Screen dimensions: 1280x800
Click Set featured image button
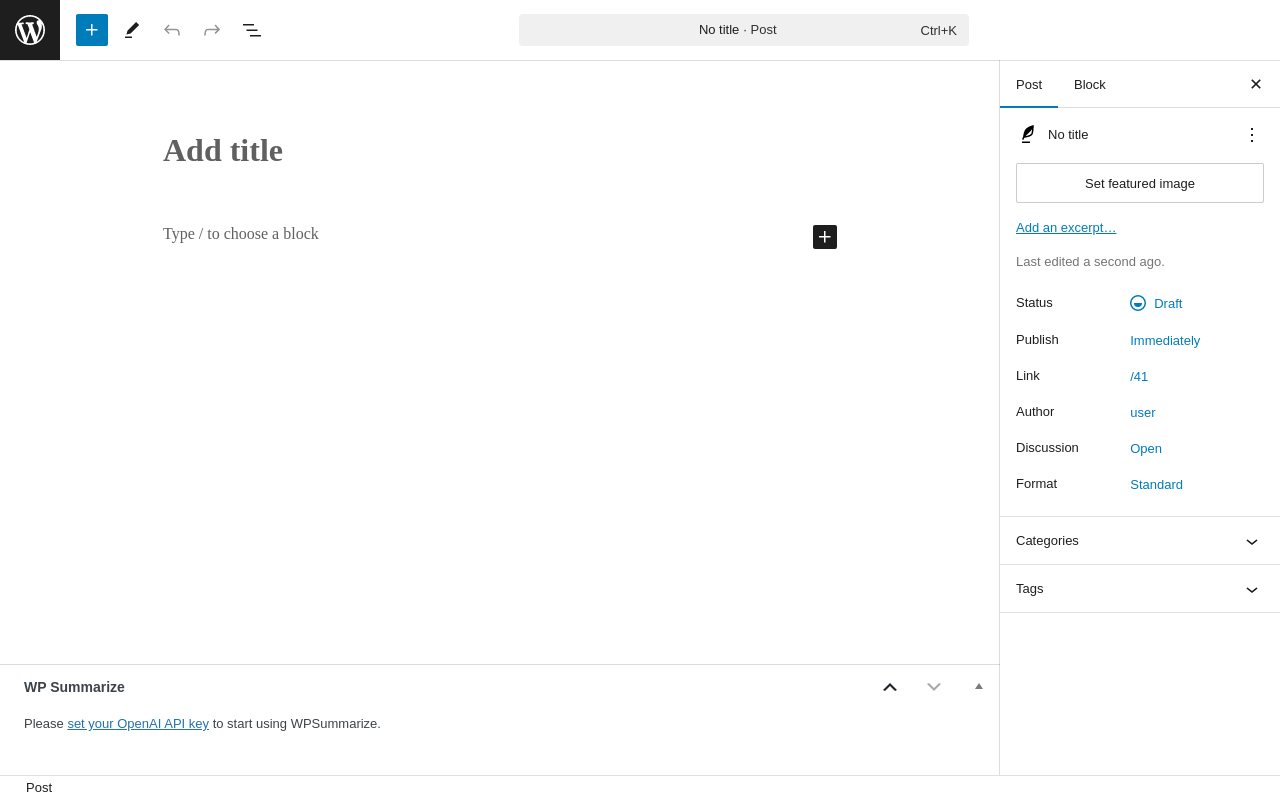(x=1140, y=183)
